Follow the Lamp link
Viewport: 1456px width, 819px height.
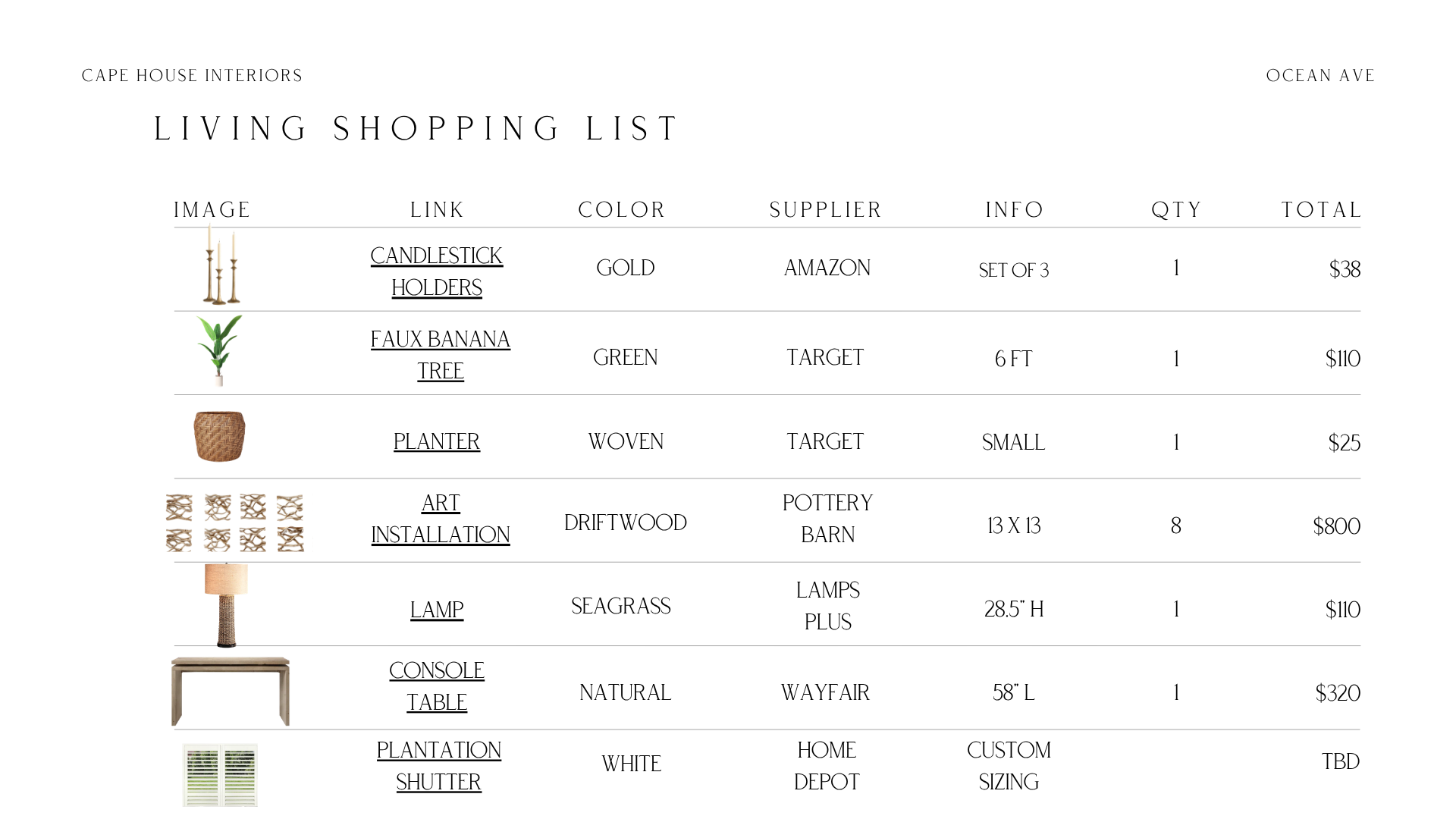click(437, 610)
